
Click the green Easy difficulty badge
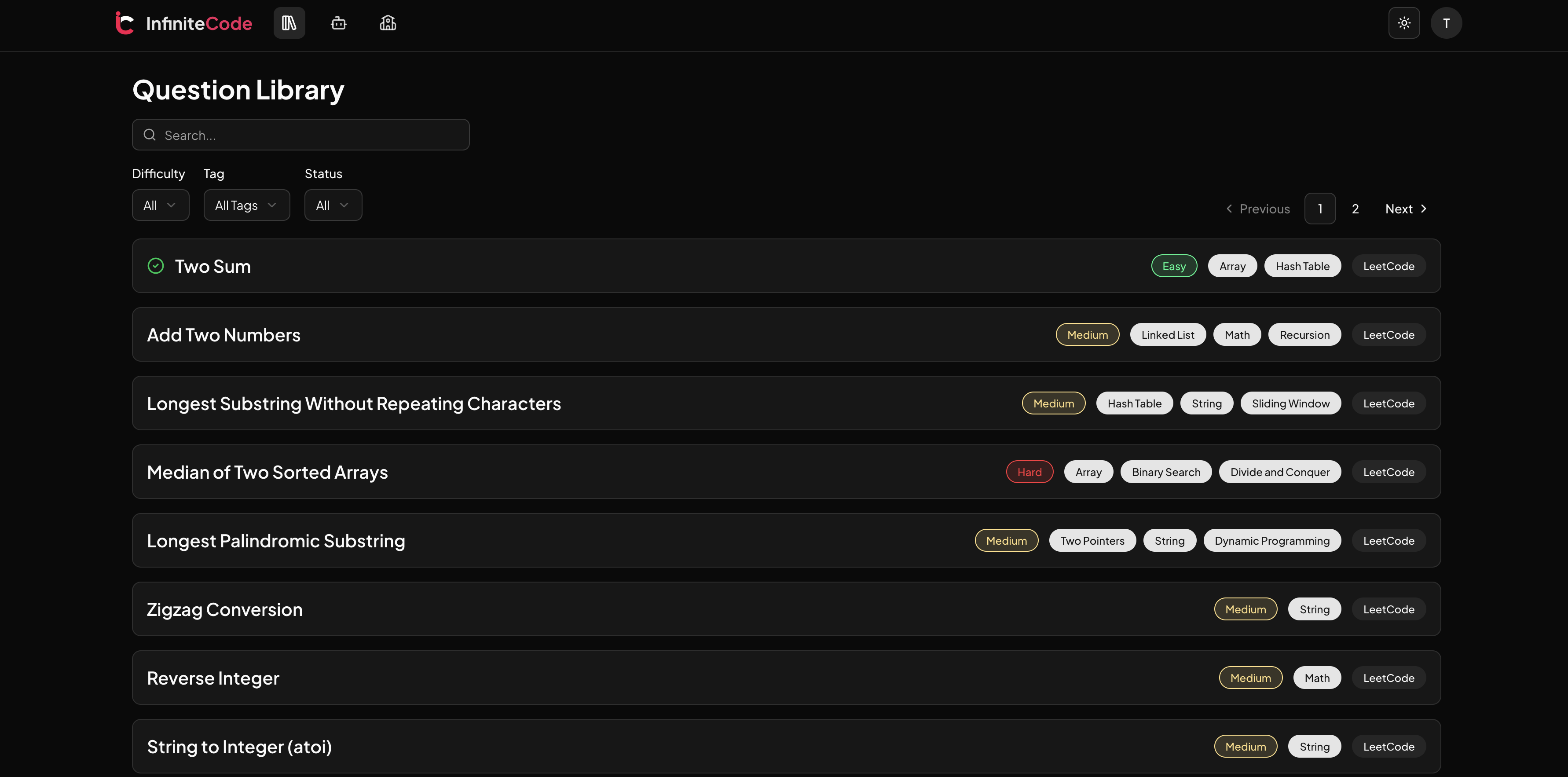(x=1173, y=266)
